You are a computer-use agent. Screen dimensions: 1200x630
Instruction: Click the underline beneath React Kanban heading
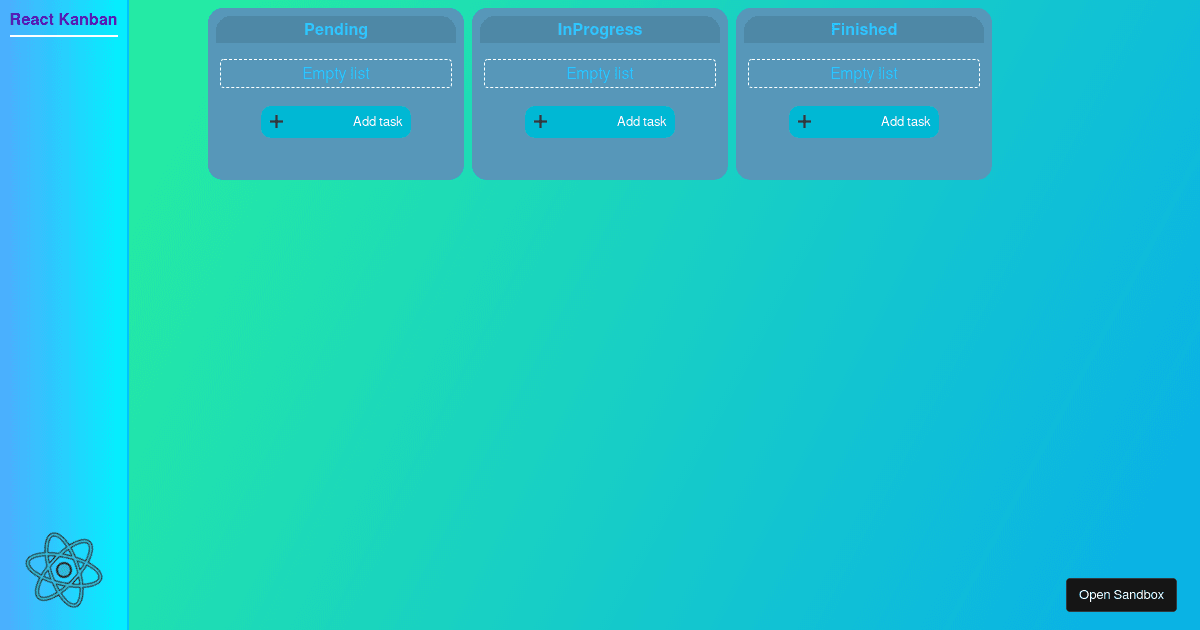click(63, 36)
